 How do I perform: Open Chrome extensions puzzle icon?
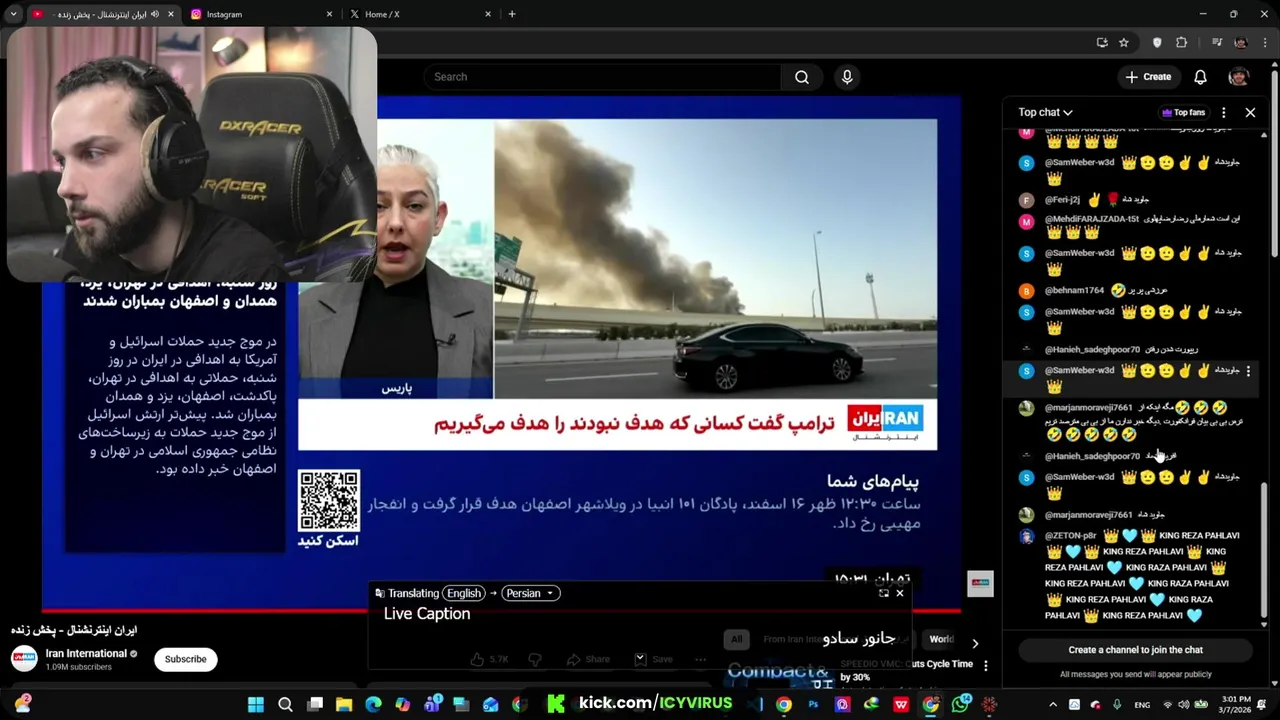pyautogui.click(x=1182, y=43)
